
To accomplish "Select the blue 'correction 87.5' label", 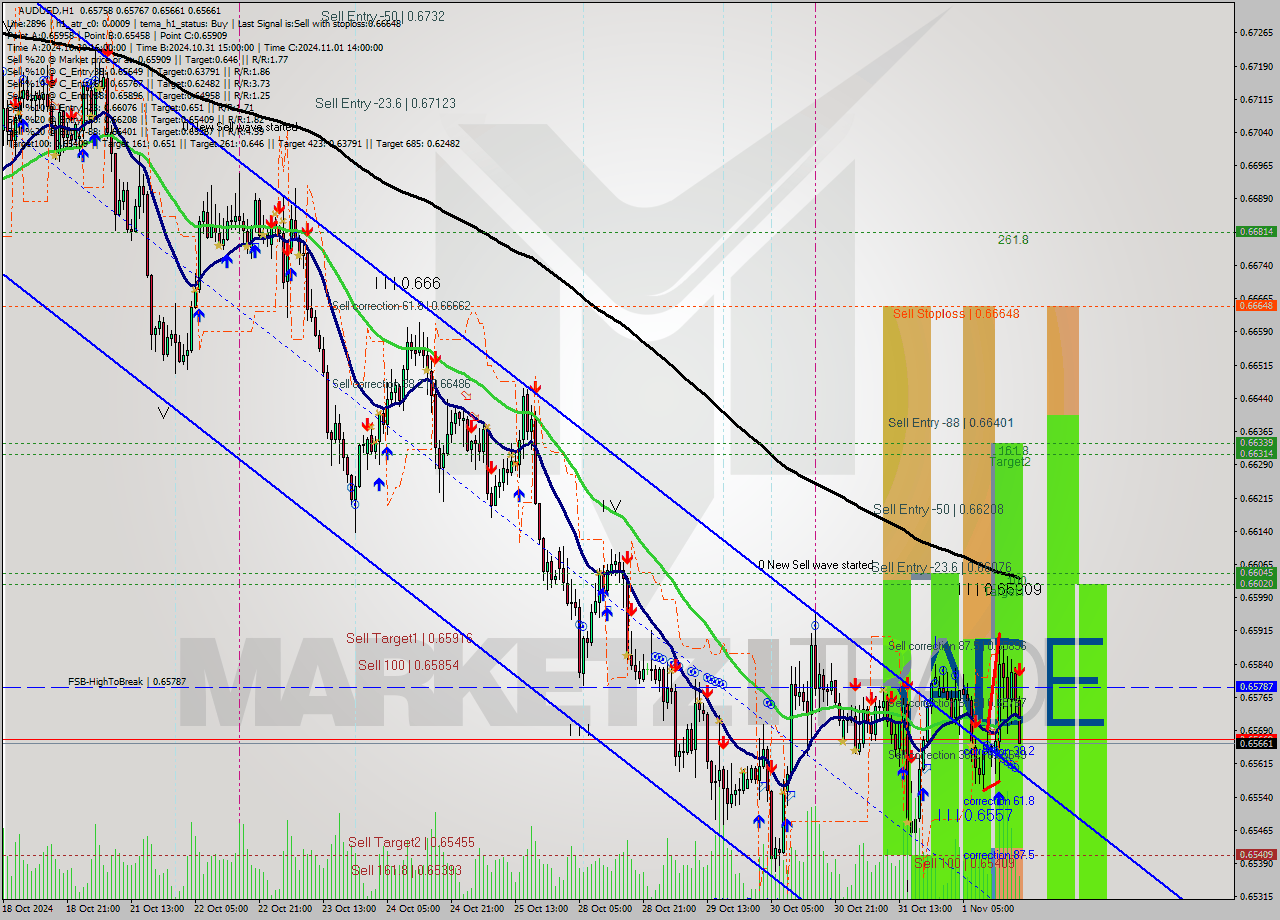I will pos(999,855).
